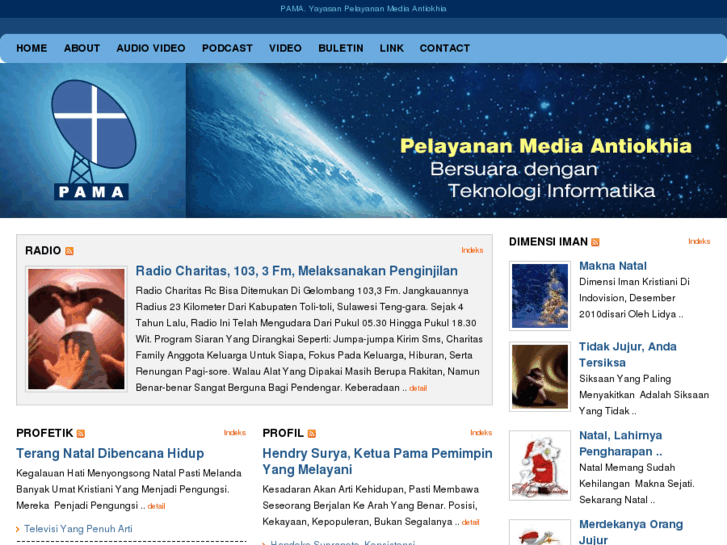Click the RADIO section heading

[x=43, y=250]
